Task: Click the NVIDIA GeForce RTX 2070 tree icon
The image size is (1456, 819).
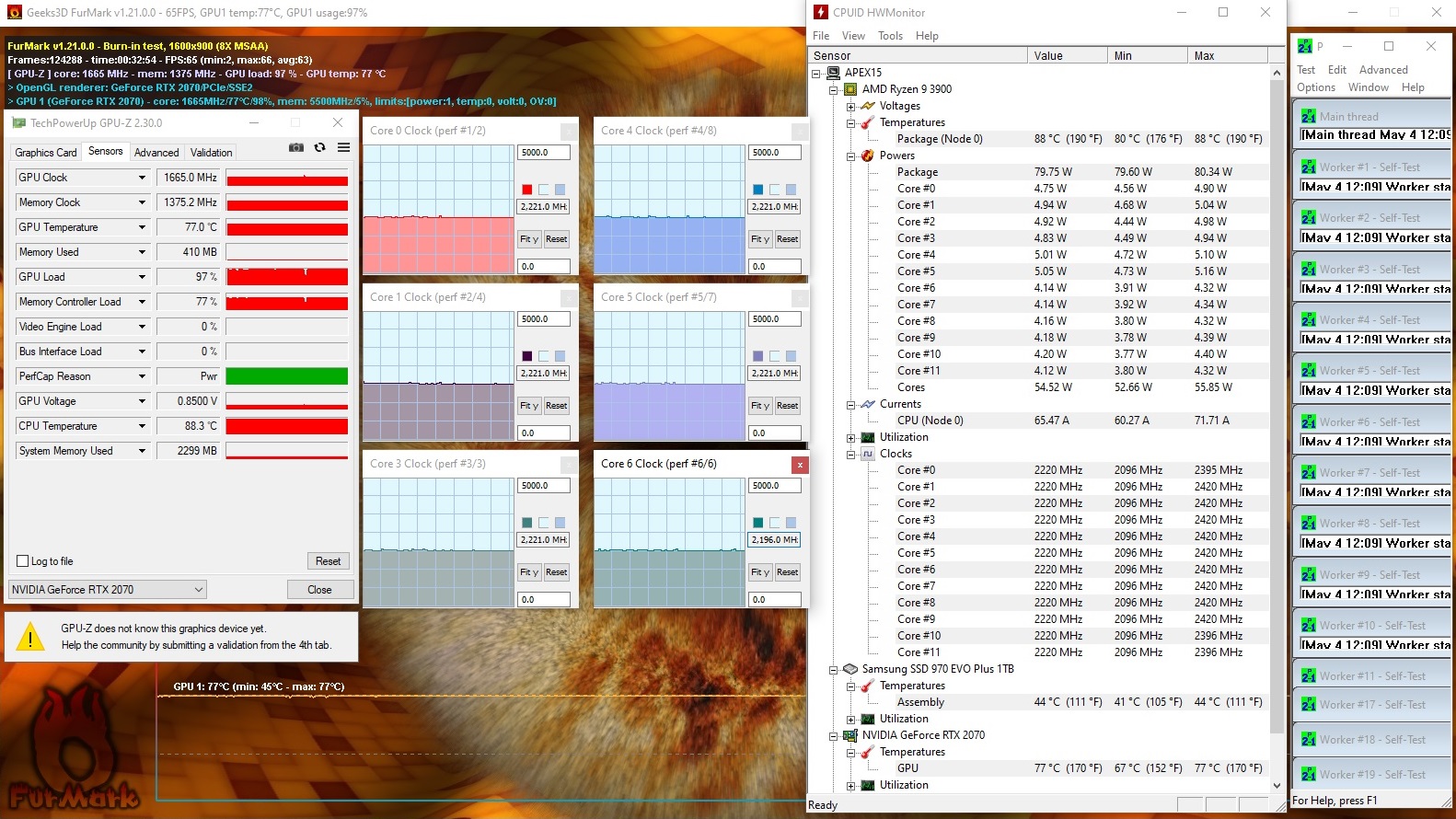Action: 850,735
